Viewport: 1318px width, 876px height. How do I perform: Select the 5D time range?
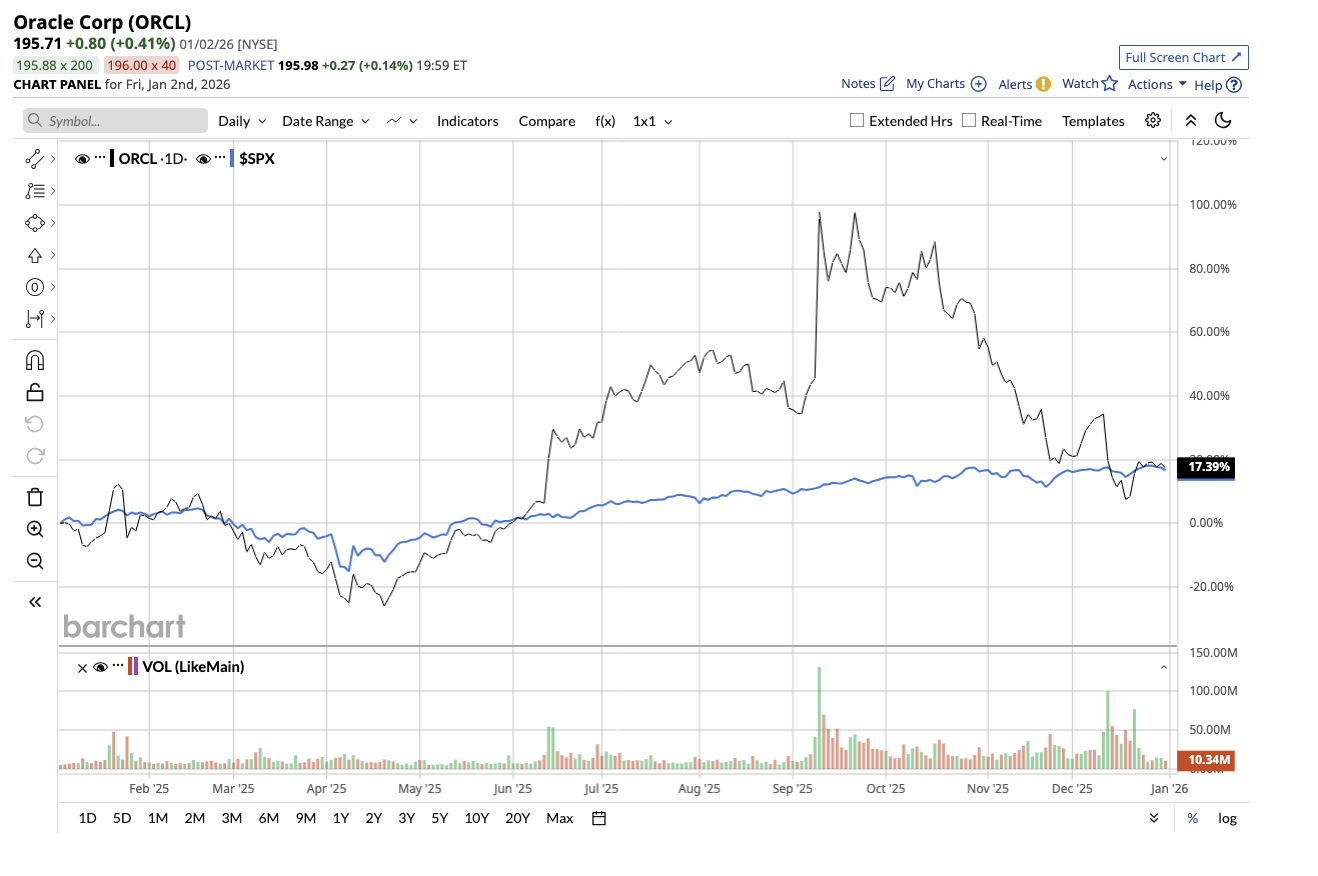122,818
